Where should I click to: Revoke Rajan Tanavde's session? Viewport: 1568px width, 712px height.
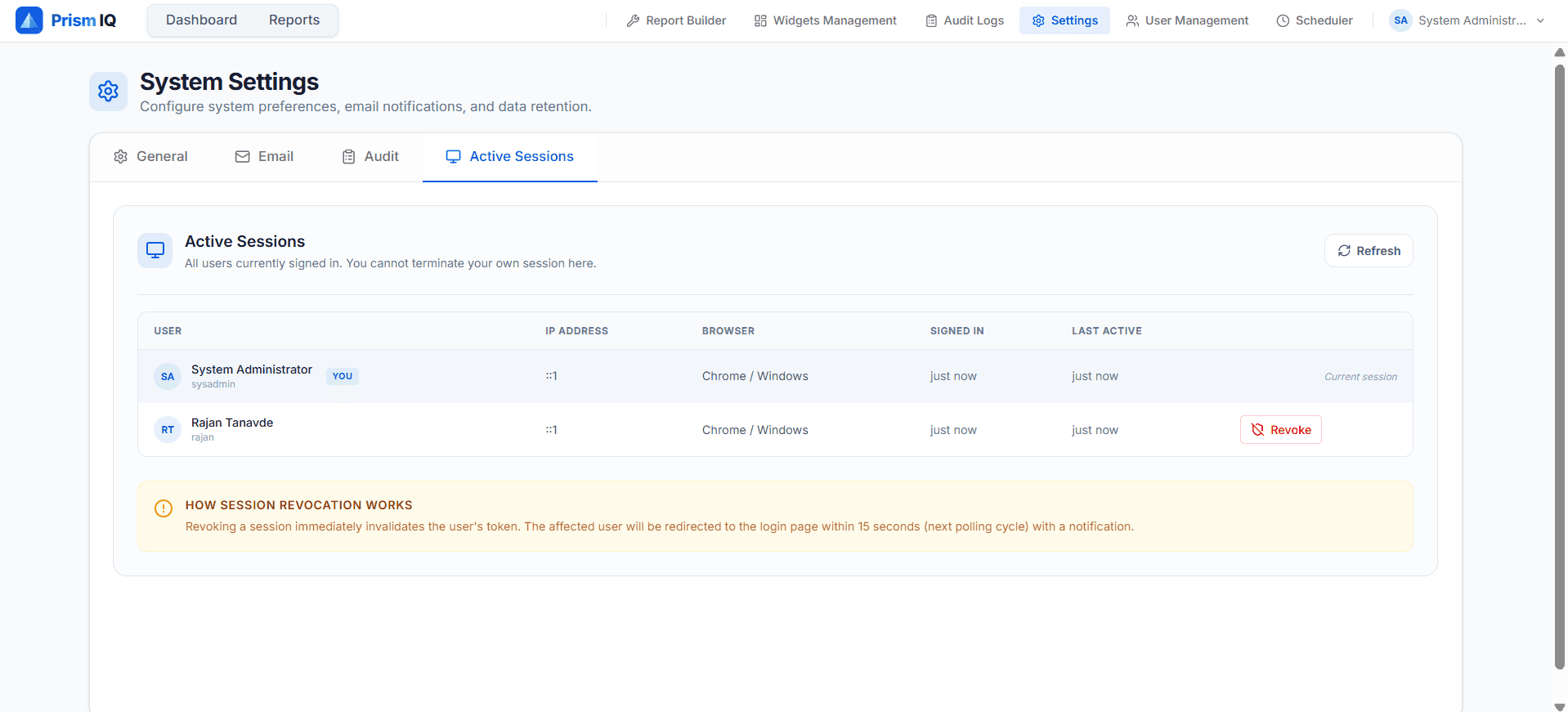1280,430
